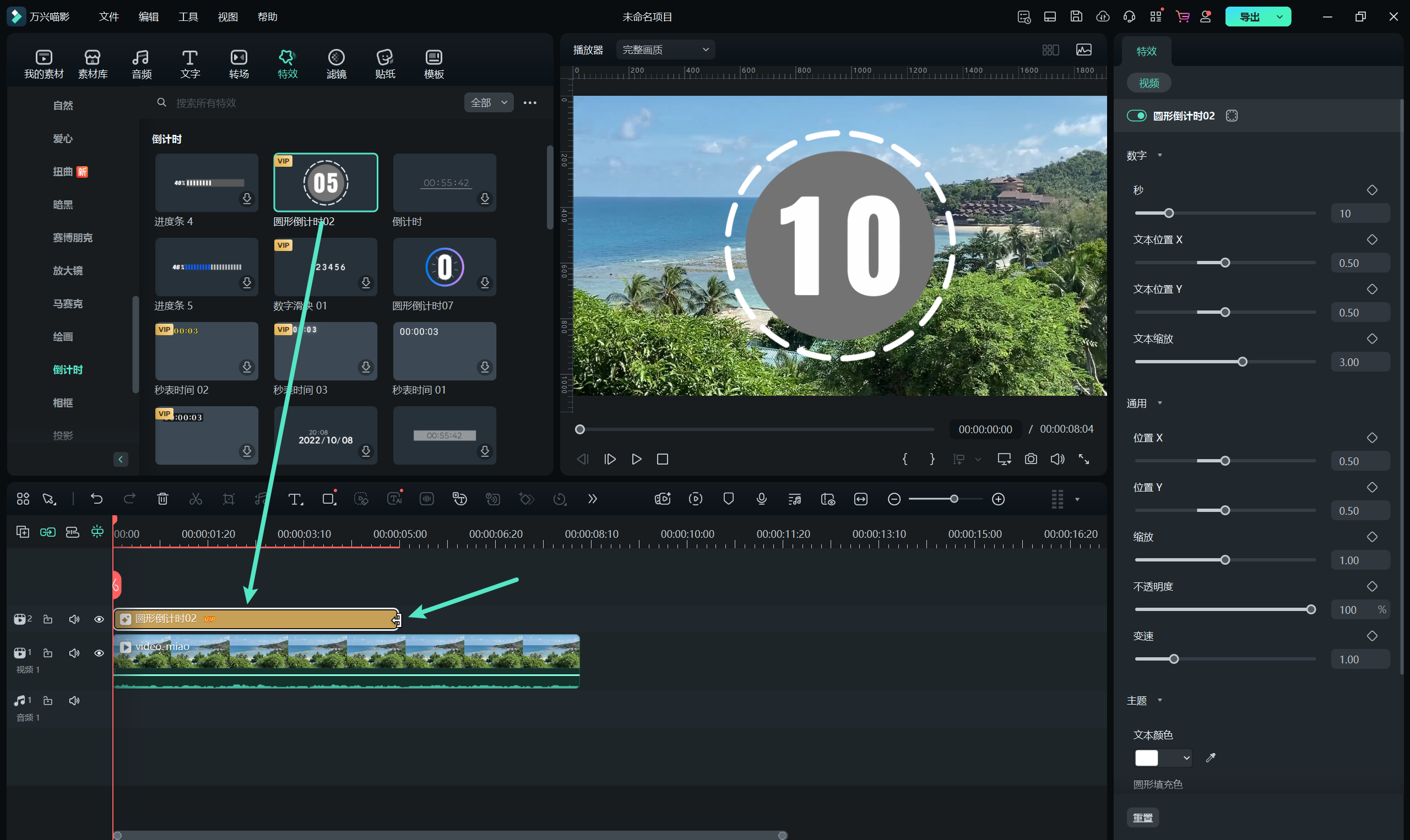Select the 马赛克 effects category
Screen dimensions: 1410x840
pyautogui.click(x=67, y=304)
